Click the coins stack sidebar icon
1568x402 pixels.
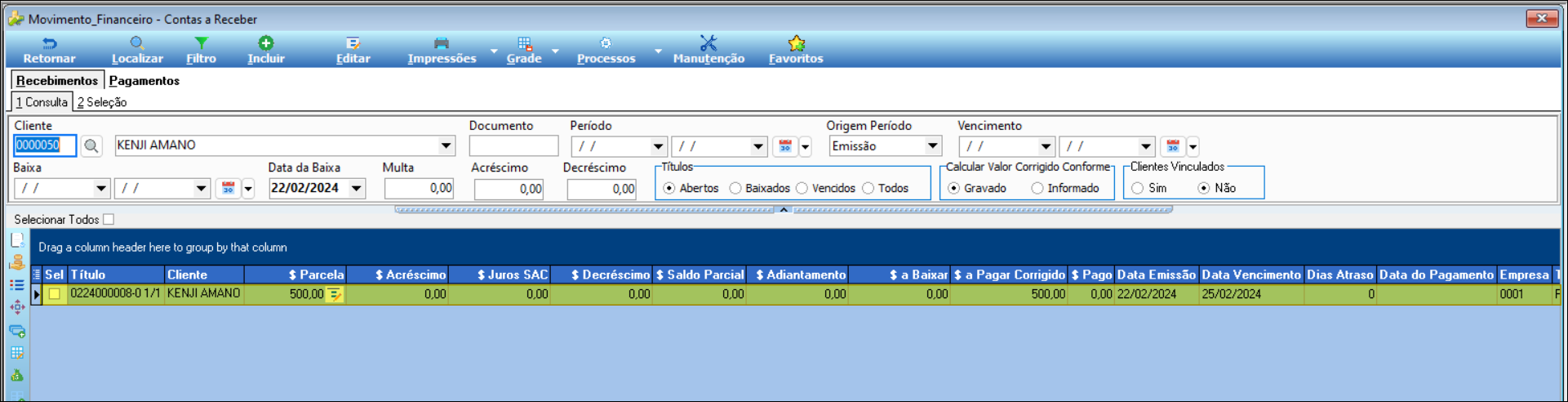point(17,263)
